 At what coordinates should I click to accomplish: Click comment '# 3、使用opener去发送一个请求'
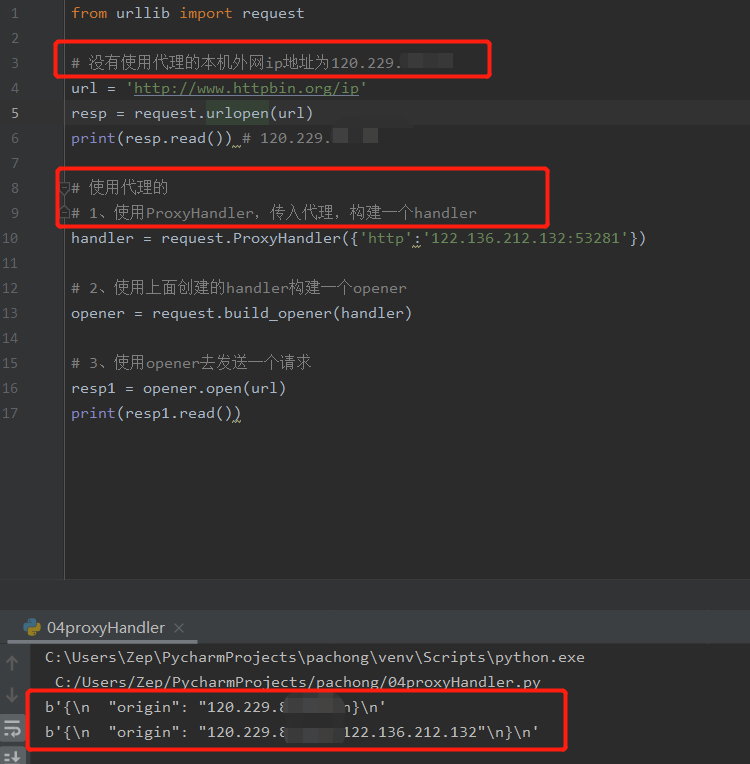pyautogui.click(x=191, y=363)
